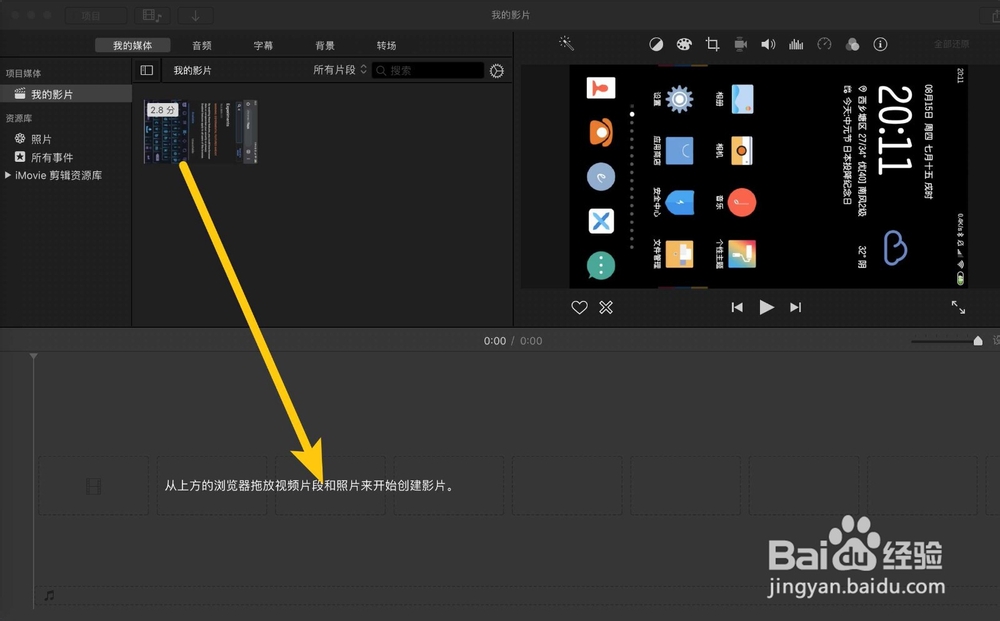Open the clip filter effects panel
Image resolution: width=1000 pixels, height=621 pixels.
[852, 44]
